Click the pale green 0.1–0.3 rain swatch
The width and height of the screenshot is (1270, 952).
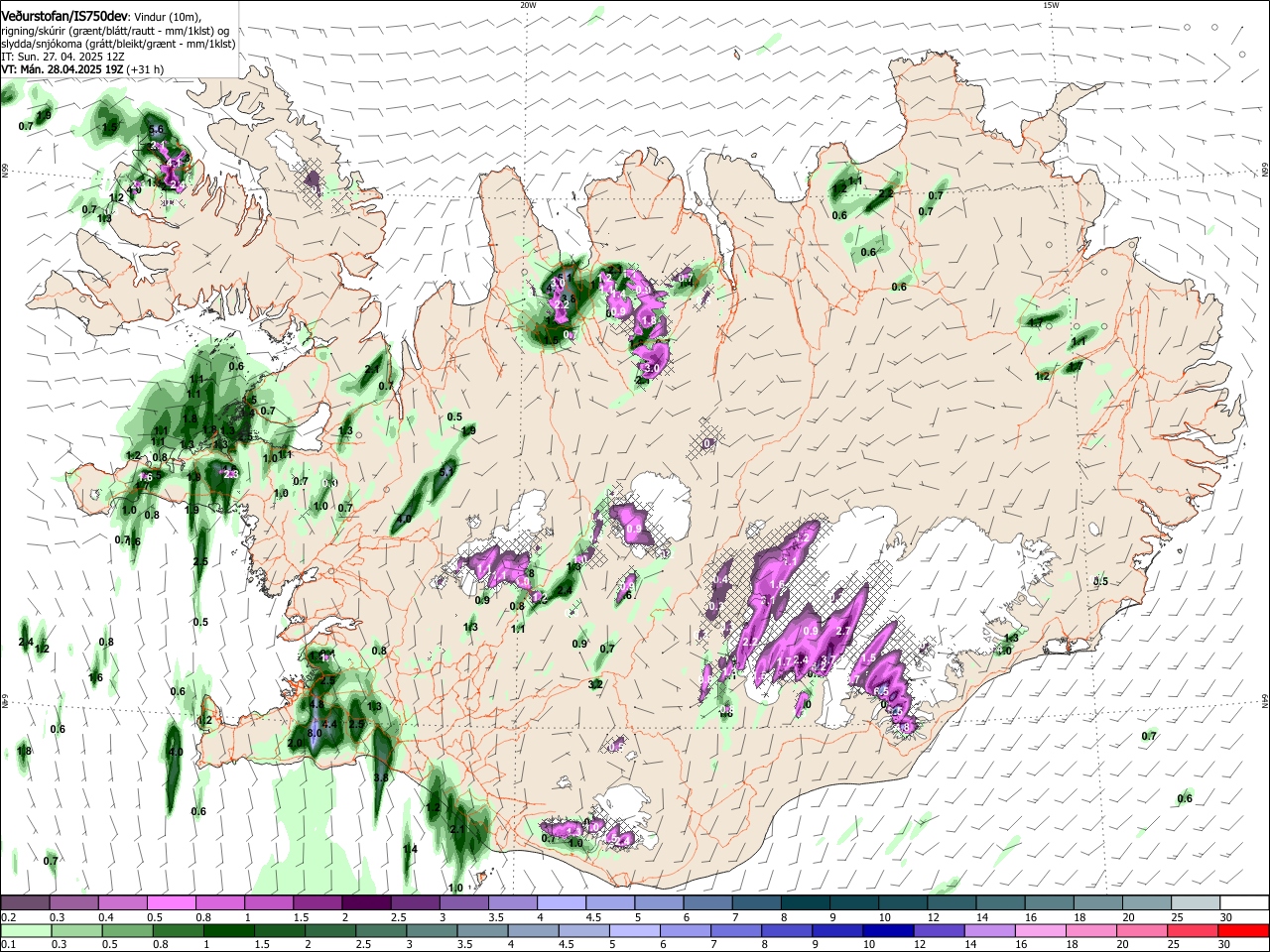click(26, 930)
